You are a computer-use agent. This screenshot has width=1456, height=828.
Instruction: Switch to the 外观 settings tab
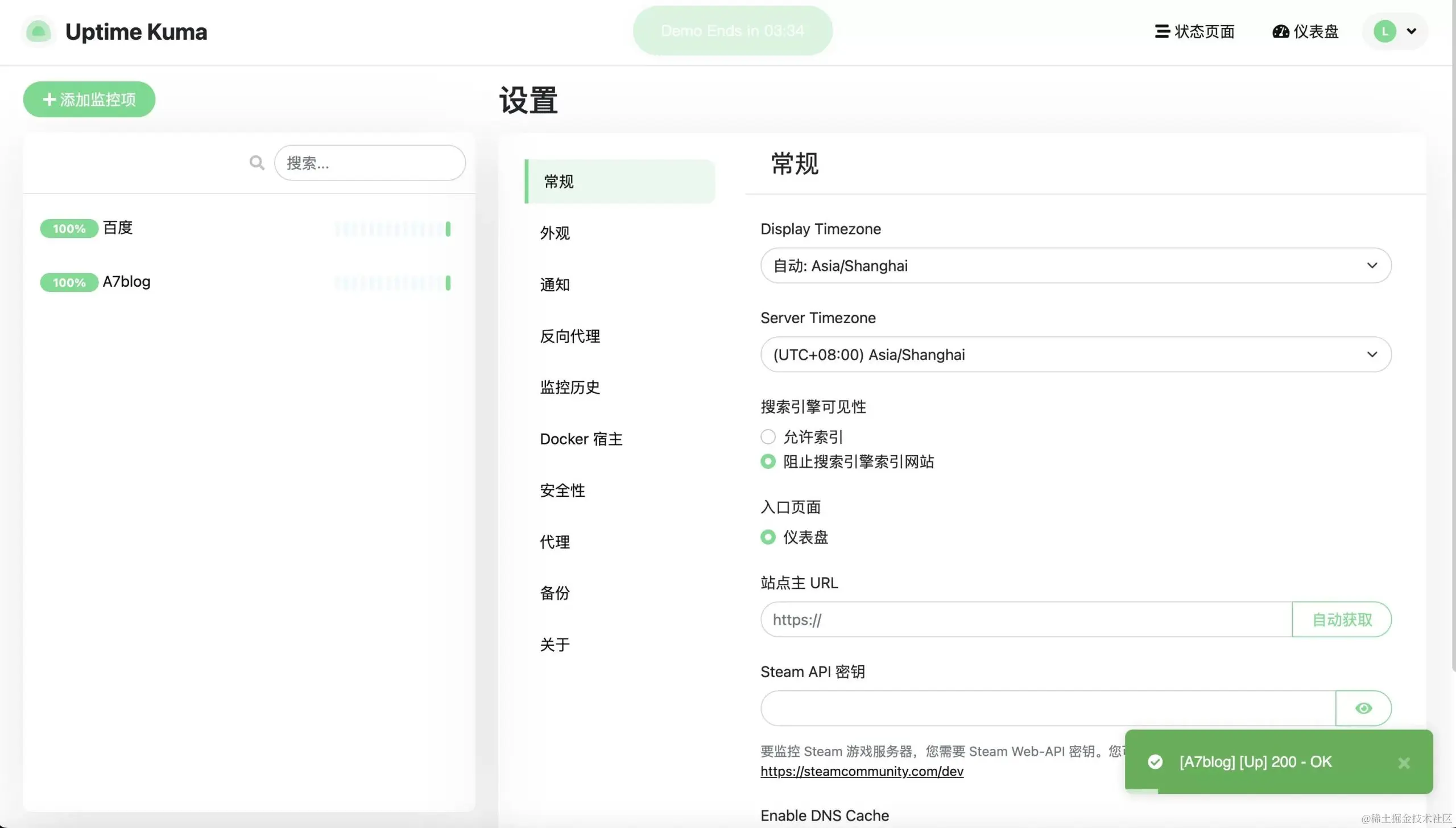pyautogui.click(x=555, y=233)
